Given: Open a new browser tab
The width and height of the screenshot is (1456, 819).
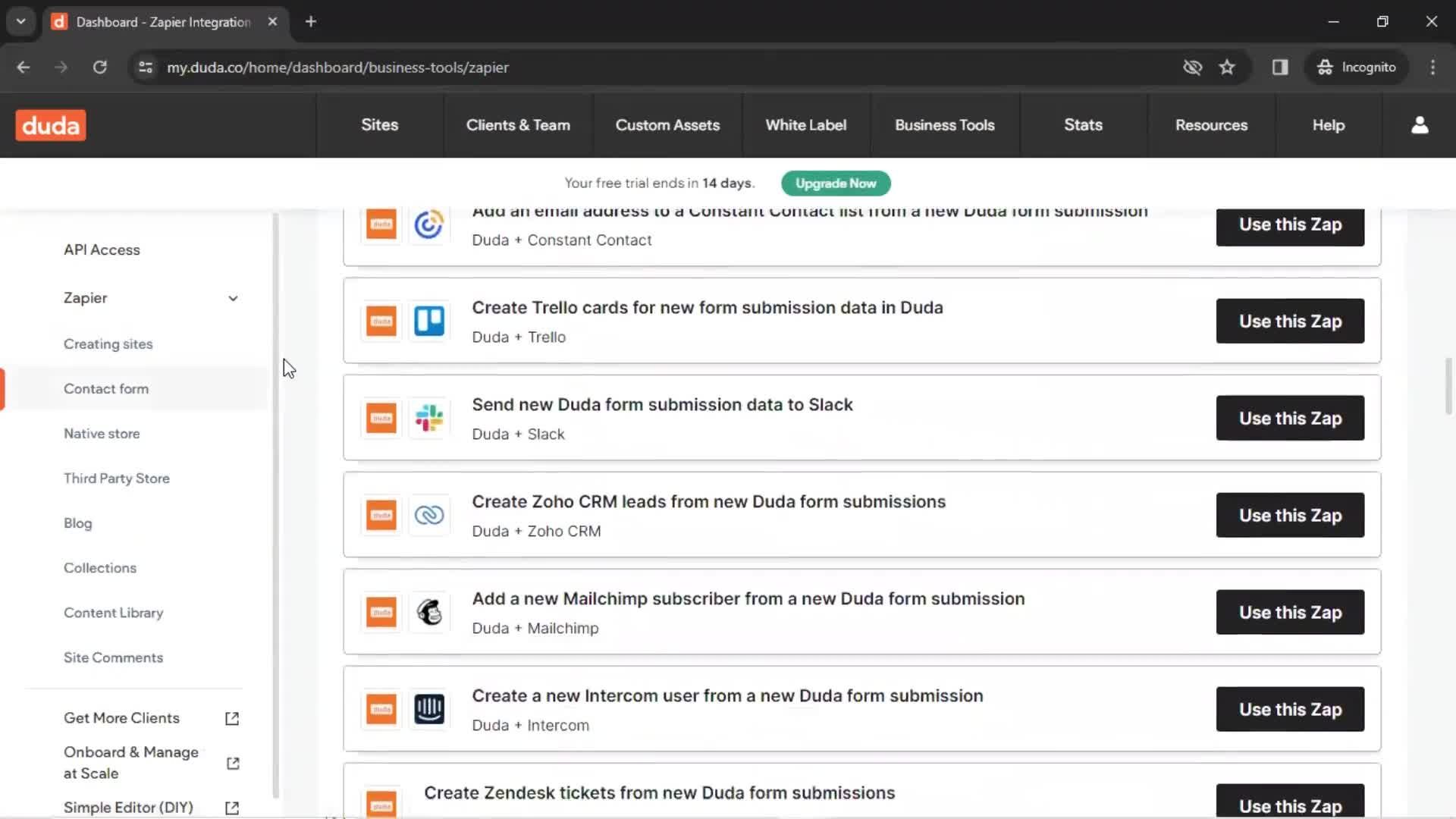Looking at the screenshot, I should (x=311, y=21).
